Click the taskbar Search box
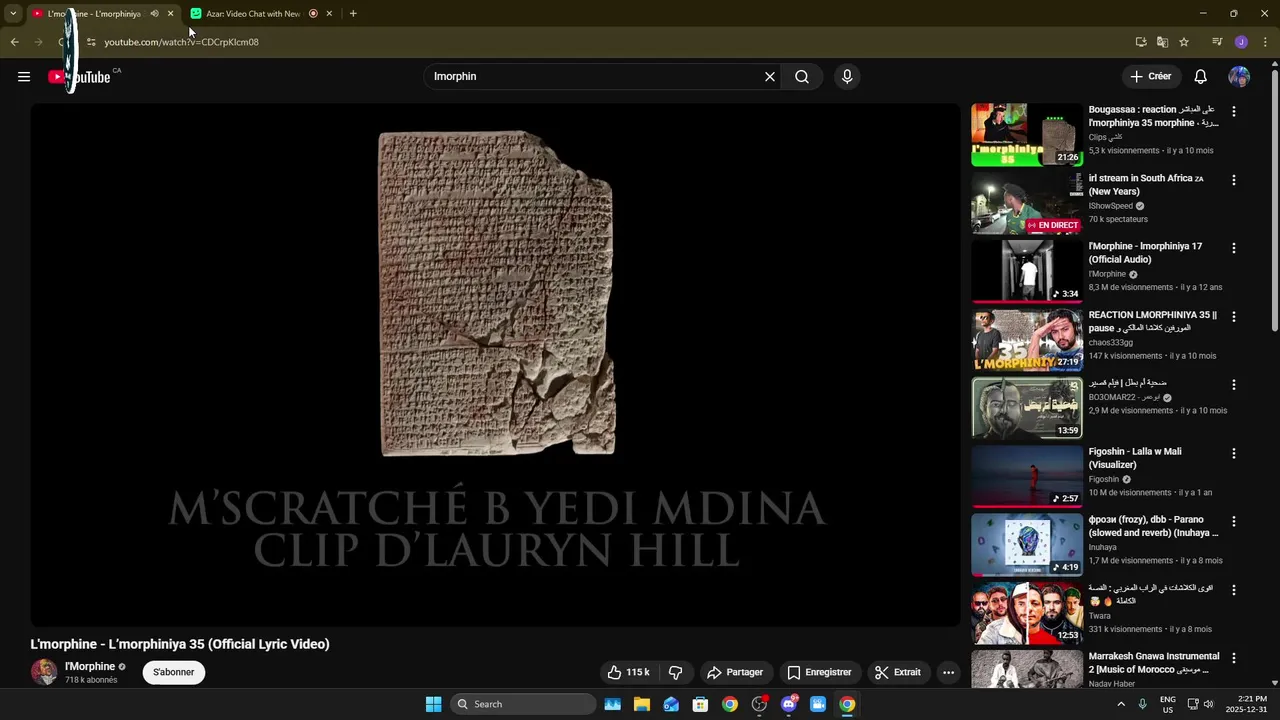 [523, 704]
